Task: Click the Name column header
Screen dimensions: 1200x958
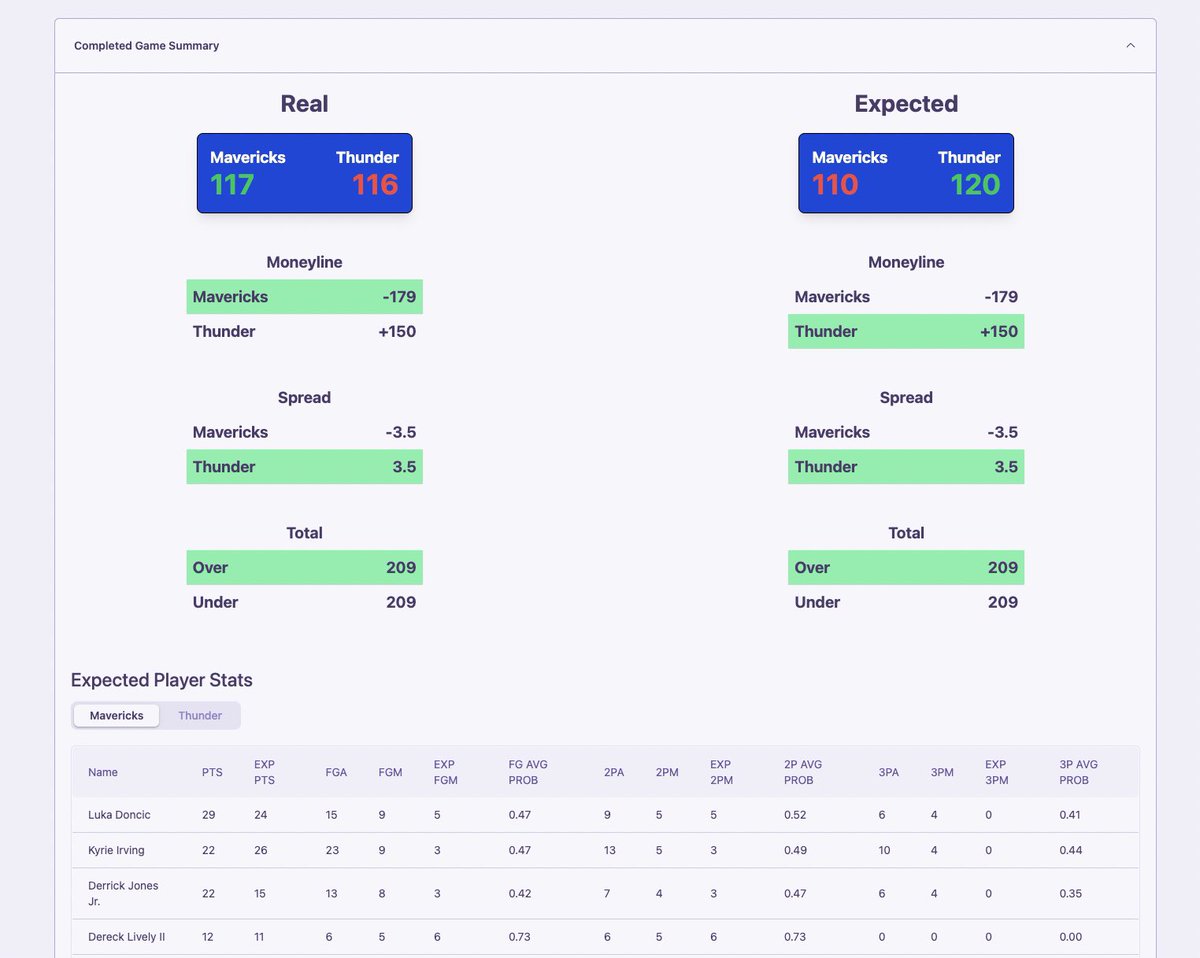Action: point(103,772)
